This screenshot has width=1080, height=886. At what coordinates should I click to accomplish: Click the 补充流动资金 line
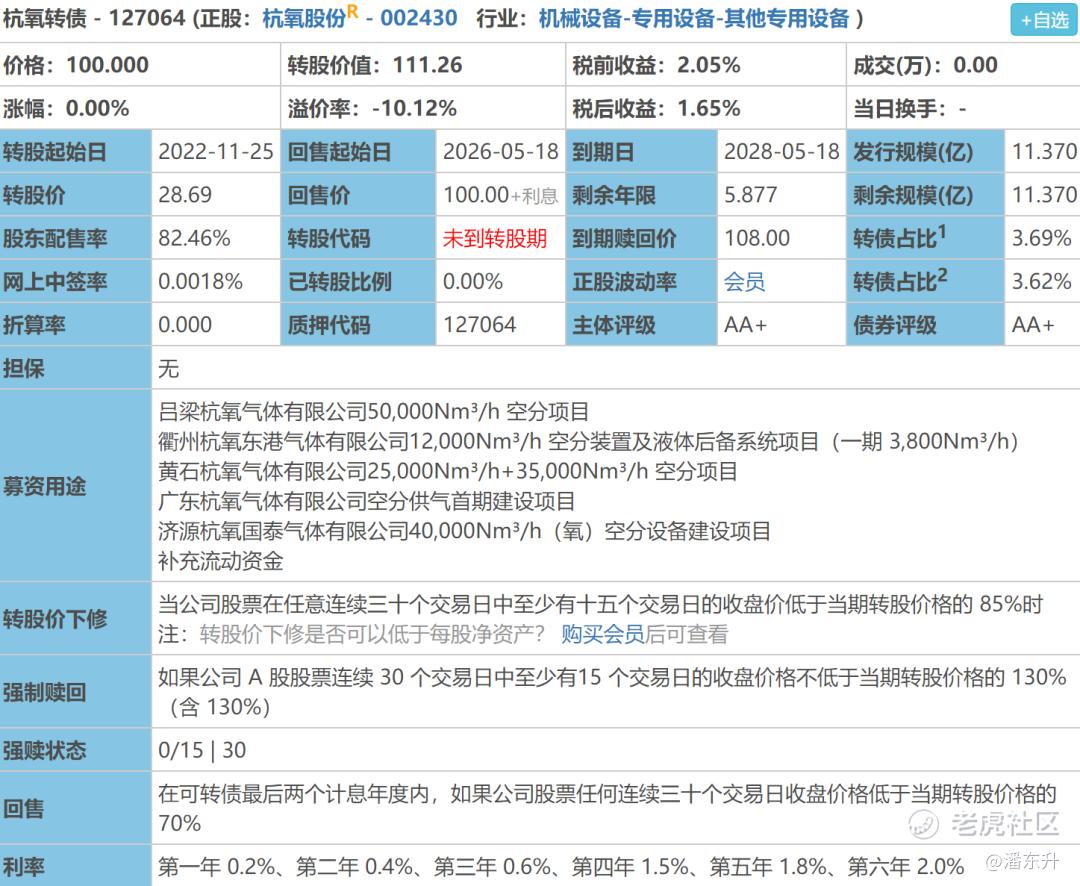point(220,561)
